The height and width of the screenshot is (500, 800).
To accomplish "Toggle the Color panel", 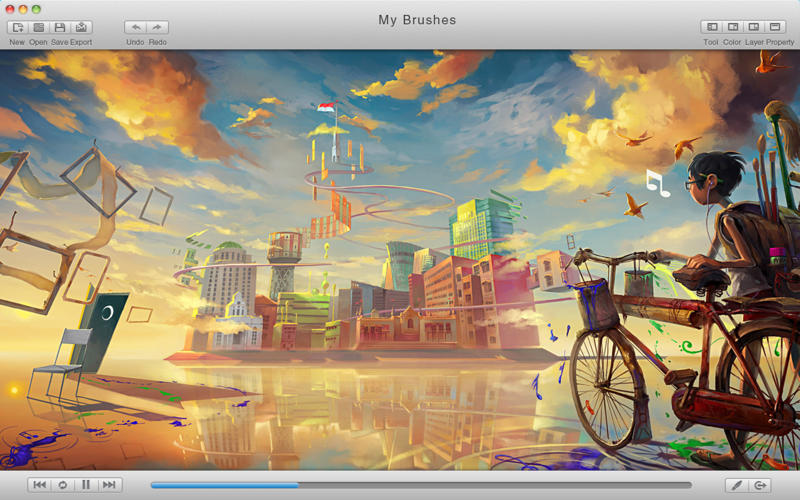I will click(732, 28).
